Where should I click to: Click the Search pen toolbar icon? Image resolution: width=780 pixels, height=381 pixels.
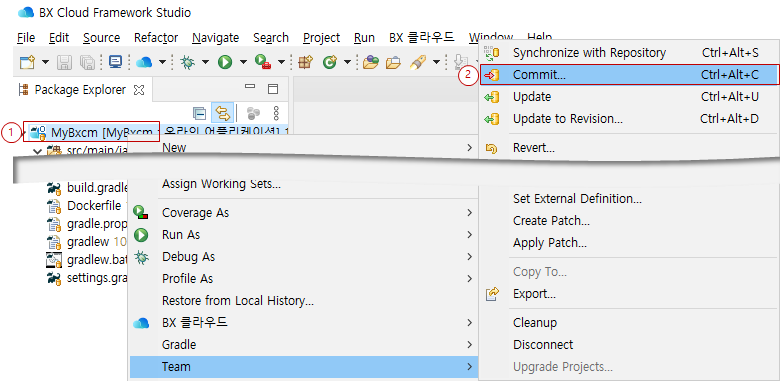point(418,62)
